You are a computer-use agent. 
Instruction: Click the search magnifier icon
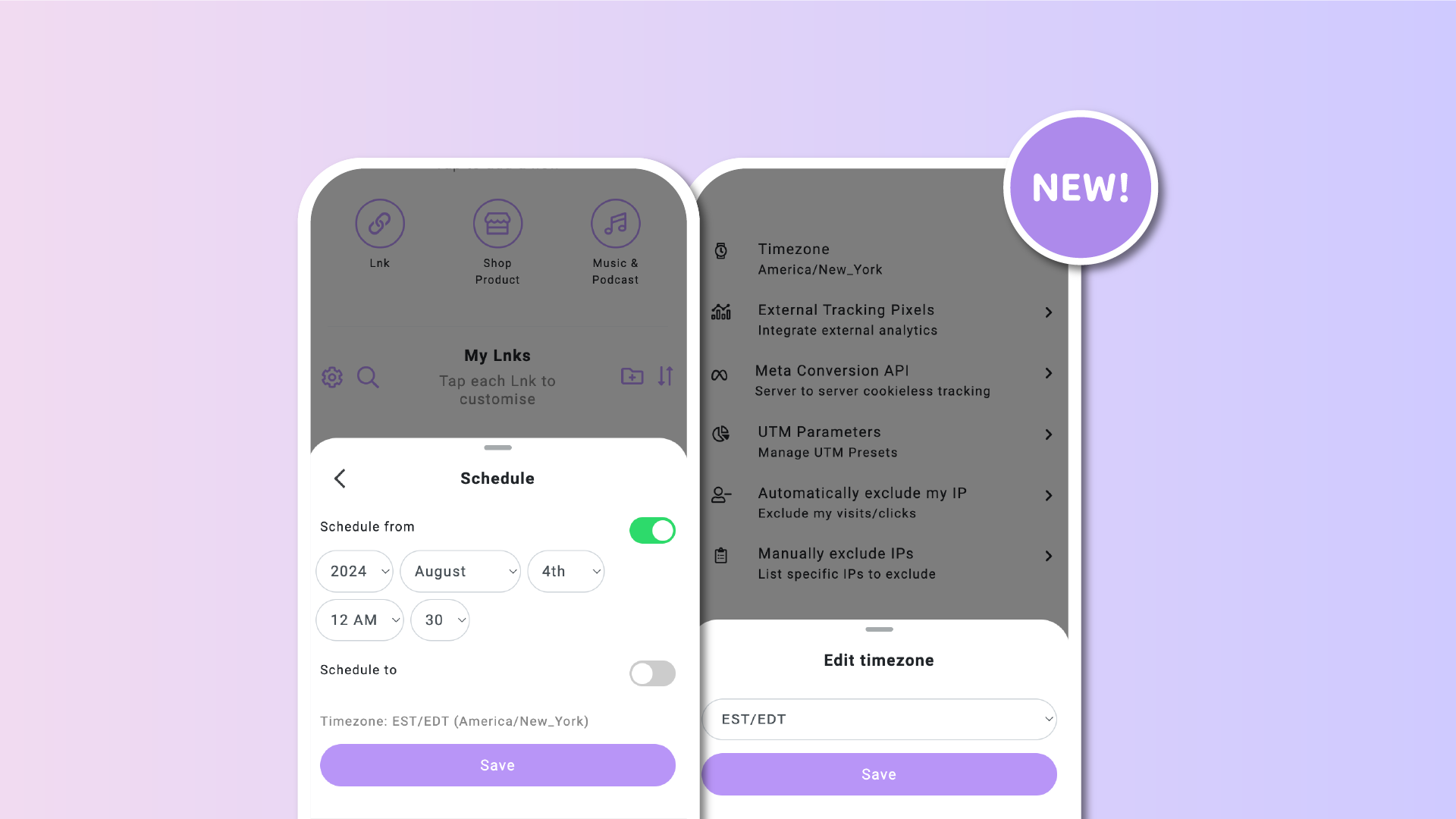pyautogui.click(x=368, y=377)
